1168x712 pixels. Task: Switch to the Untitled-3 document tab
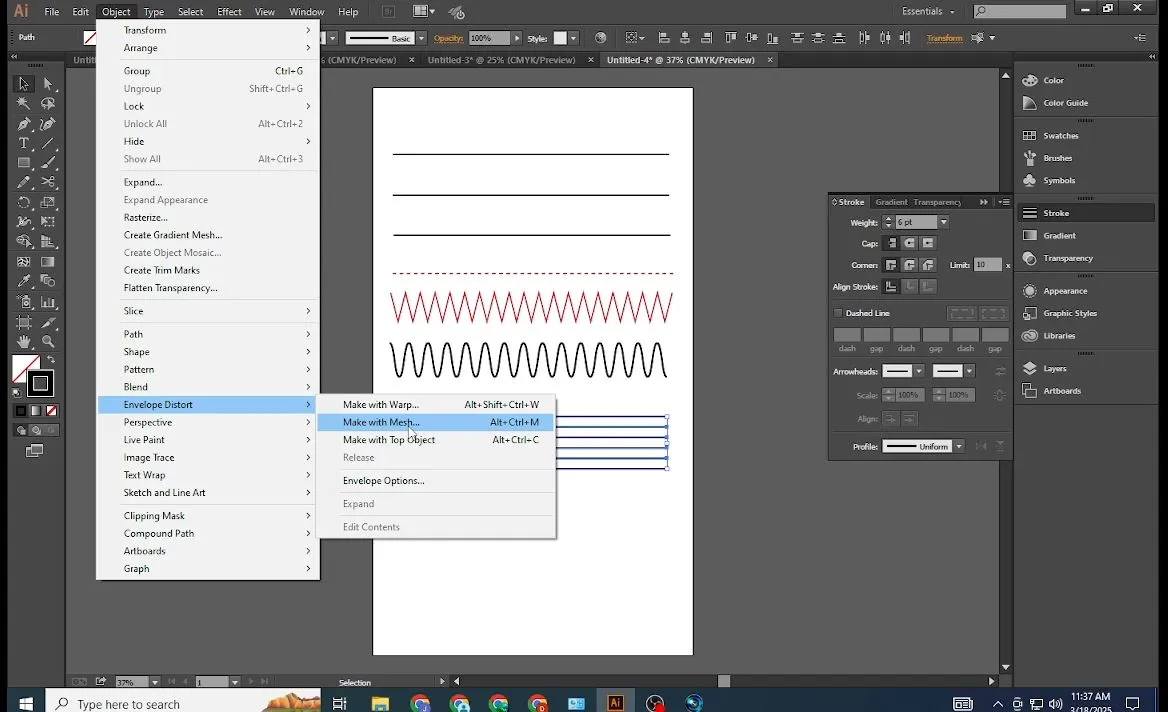501,60
